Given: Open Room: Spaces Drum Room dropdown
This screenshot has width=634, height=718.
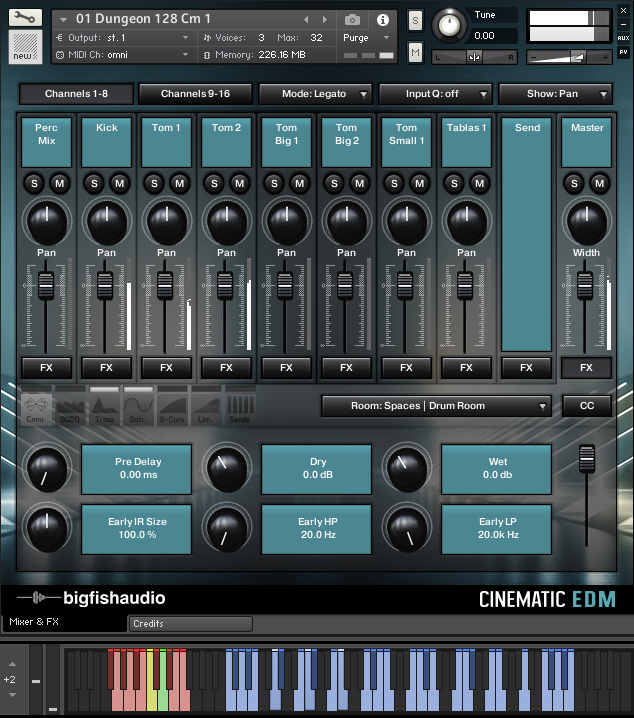Looking at the screenshot, I should pyautogui.click(x=436, y=406).
